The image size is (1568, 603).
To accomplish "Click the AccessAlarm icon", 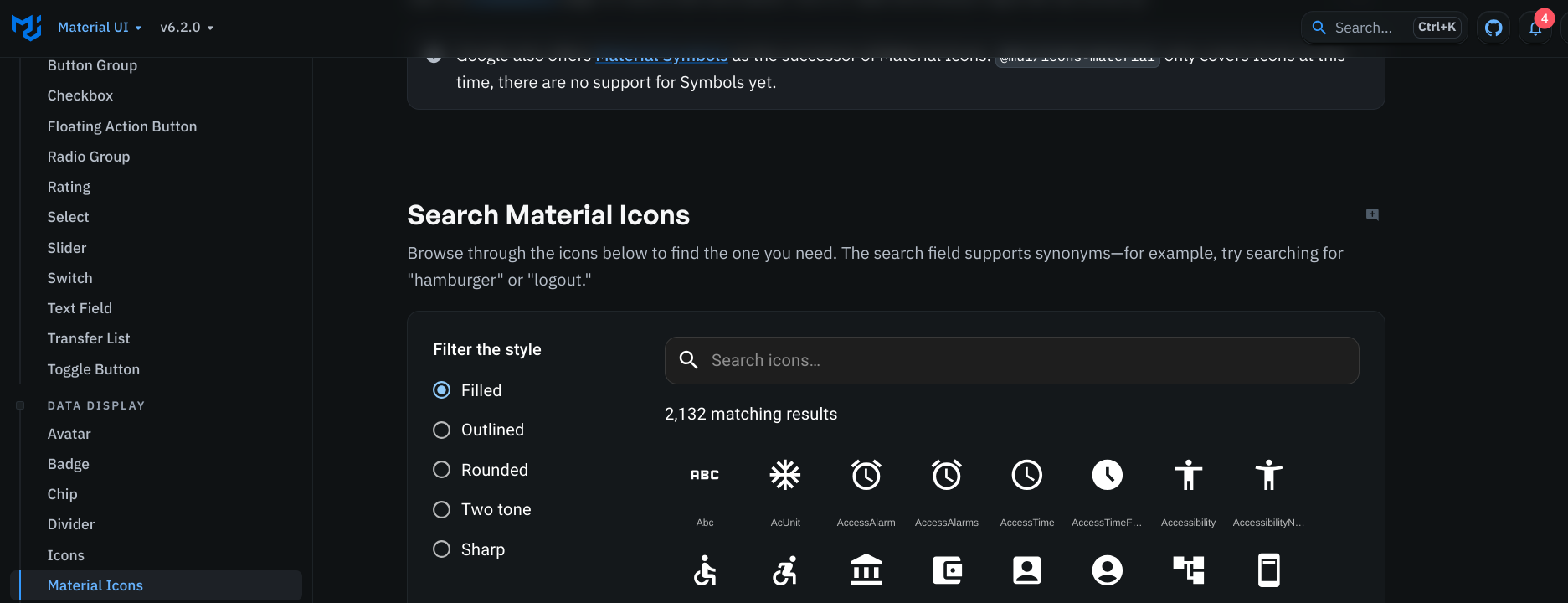I will (866, 474).
